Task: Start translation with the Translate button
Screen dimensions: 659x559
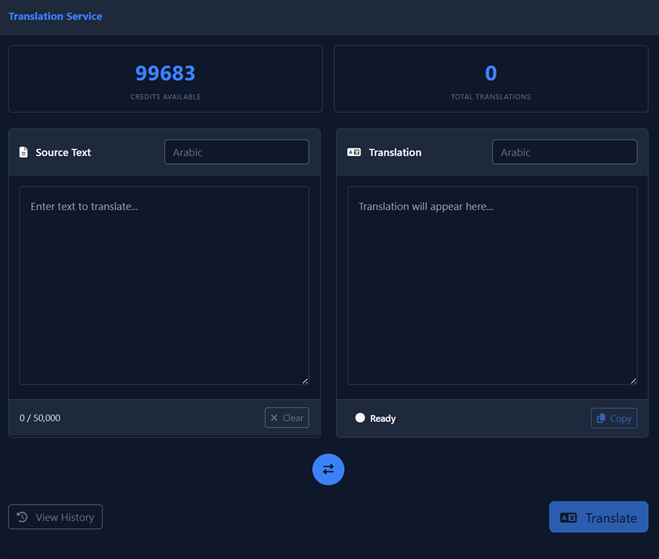Action: point(598,517)
